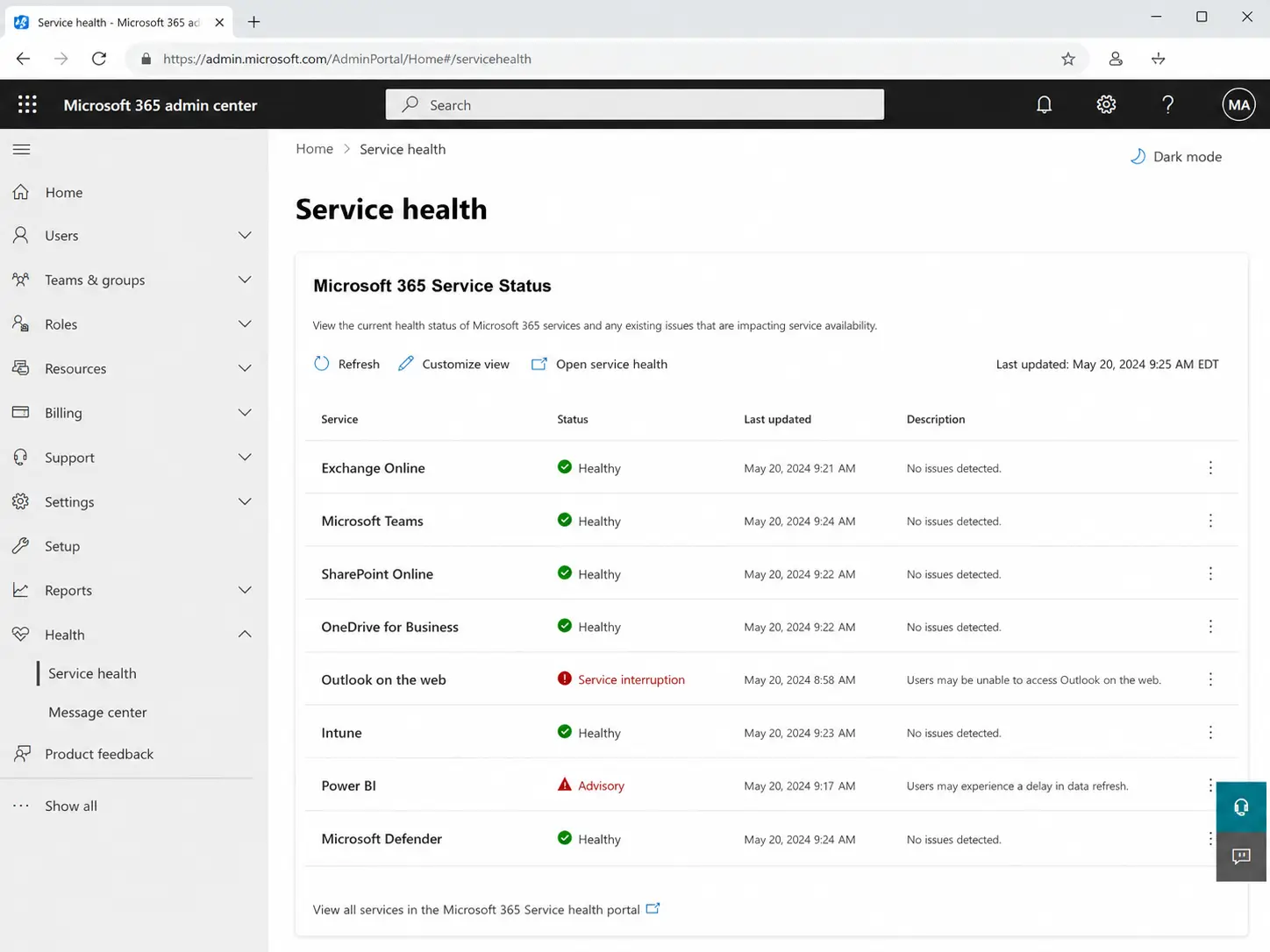
Task: Open the help question mark
Action: [x=1167, y=104]
